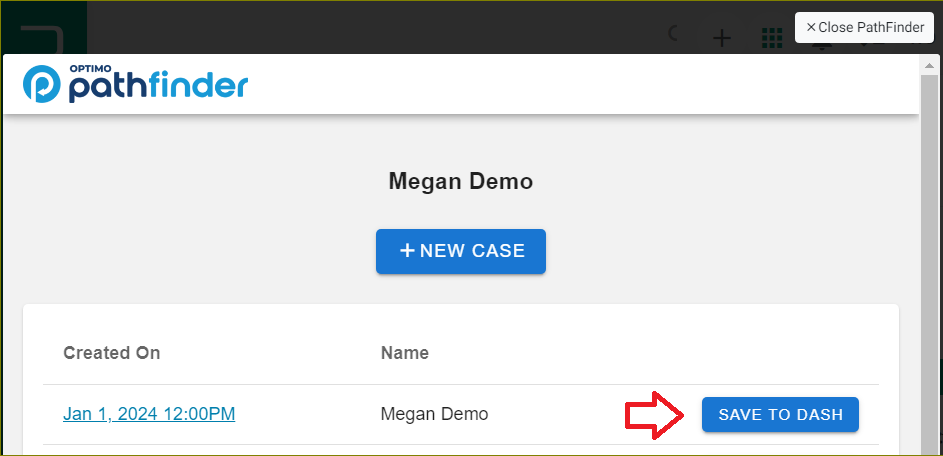The image size is (943, 456).
Task: Select the Megan Demo name cell
Action: [434, 414]
